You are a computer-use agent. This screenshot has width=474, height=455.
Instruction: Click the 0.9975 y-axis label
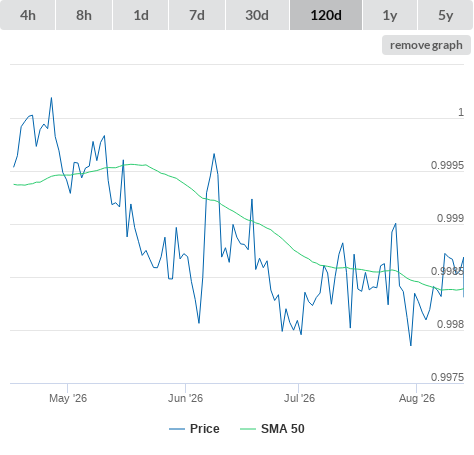click(447, 377)
